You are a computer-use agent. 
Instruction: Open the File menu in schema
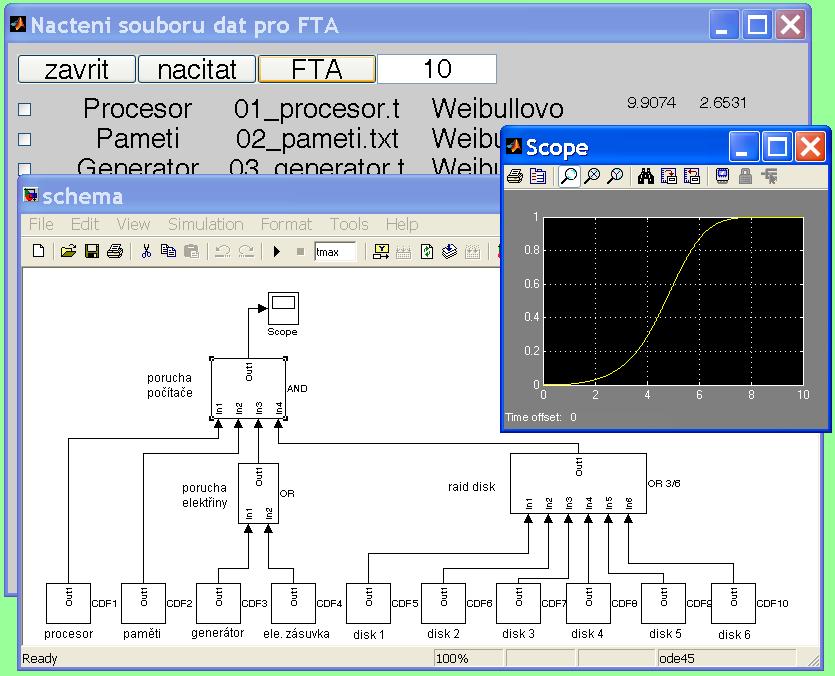click(x=41, y=224)
